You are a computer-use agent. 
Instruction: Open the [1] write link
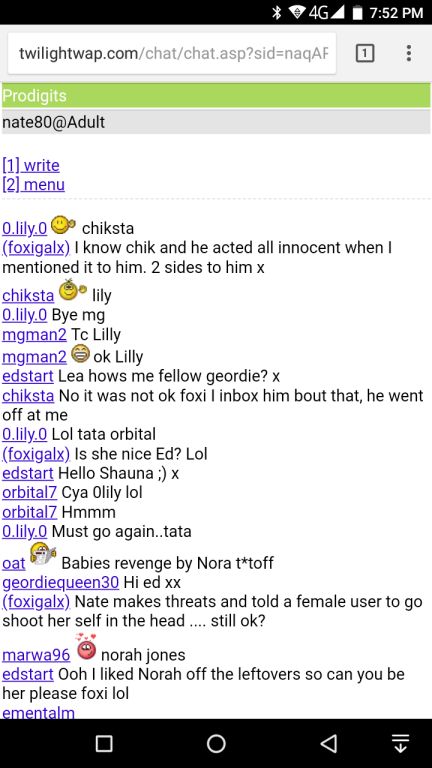[31, 166]
